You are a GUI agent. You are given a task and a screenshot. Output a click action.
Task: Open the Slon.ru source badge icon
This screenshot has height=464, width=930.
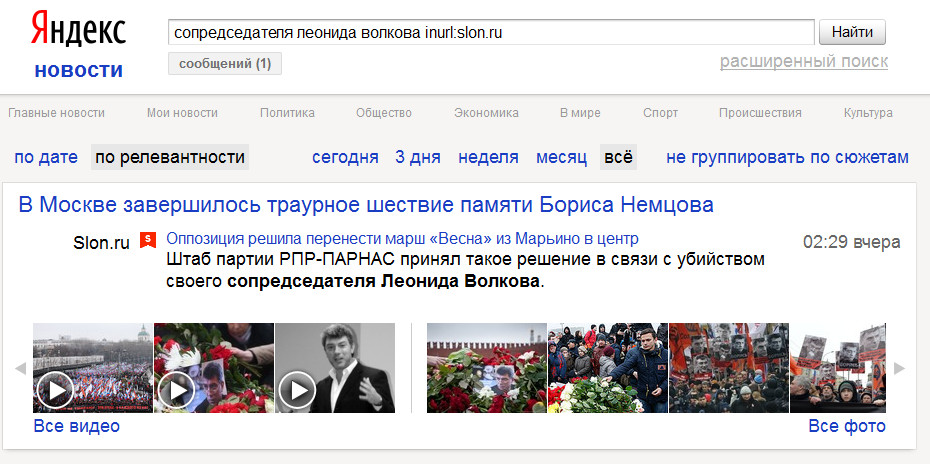(x=148, y=240)
